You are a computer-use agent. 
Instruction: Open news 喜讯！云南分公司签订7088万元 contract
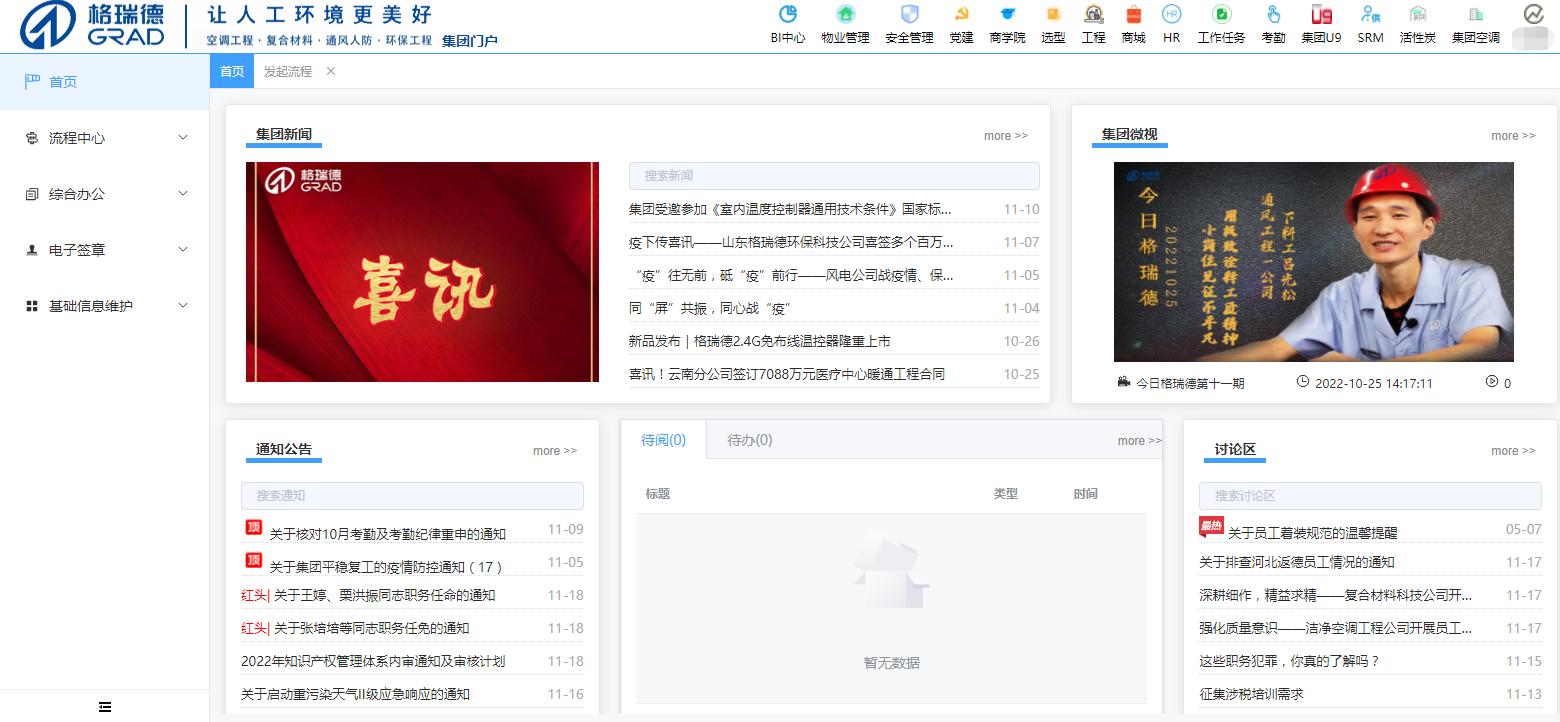[786, 374]
